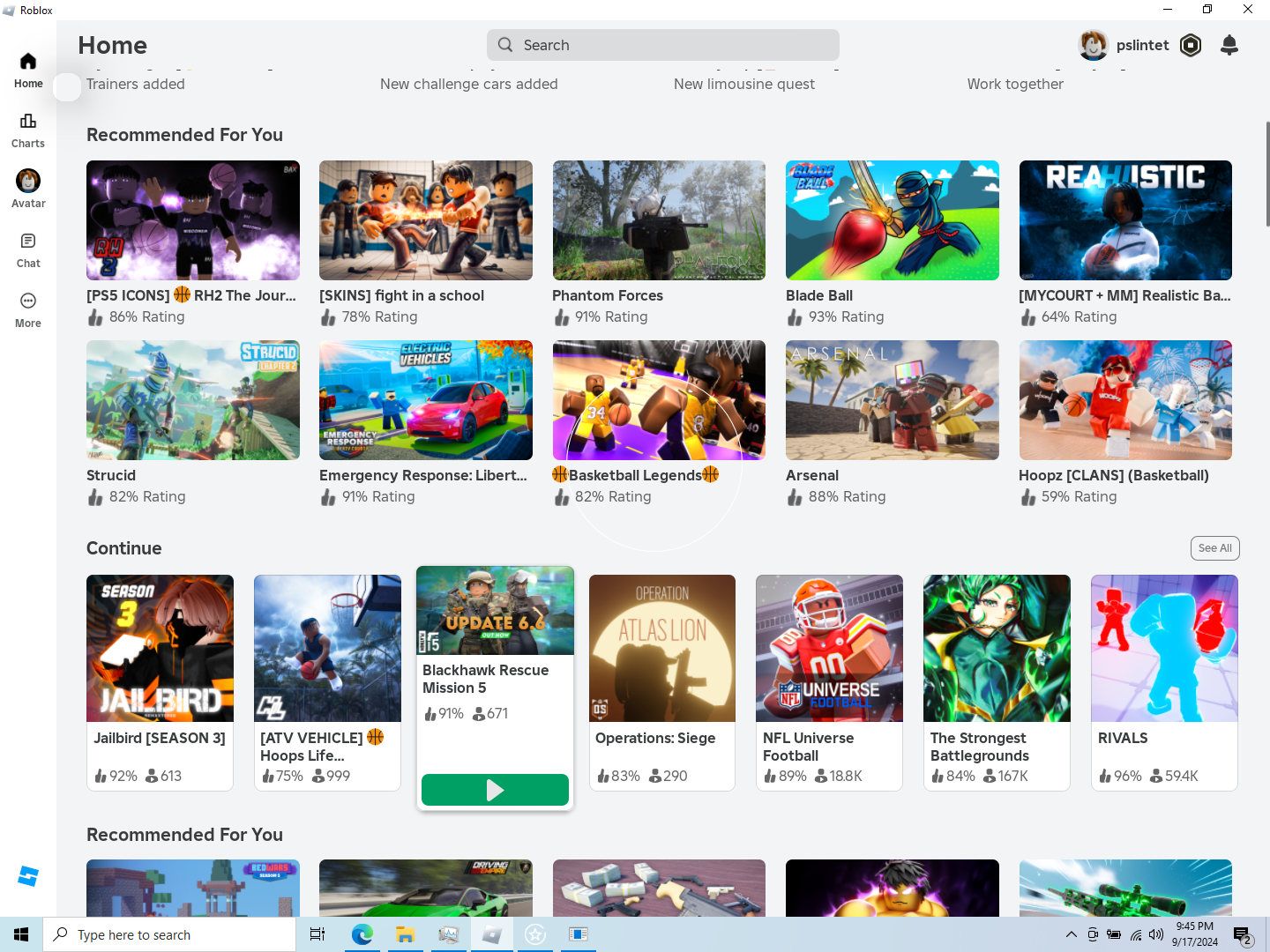The height and width of the screenshot is (952, 1270).
Task: Open the Hoopz CLANS Basketball thumbnail
Action: [x=1125, y=400]
